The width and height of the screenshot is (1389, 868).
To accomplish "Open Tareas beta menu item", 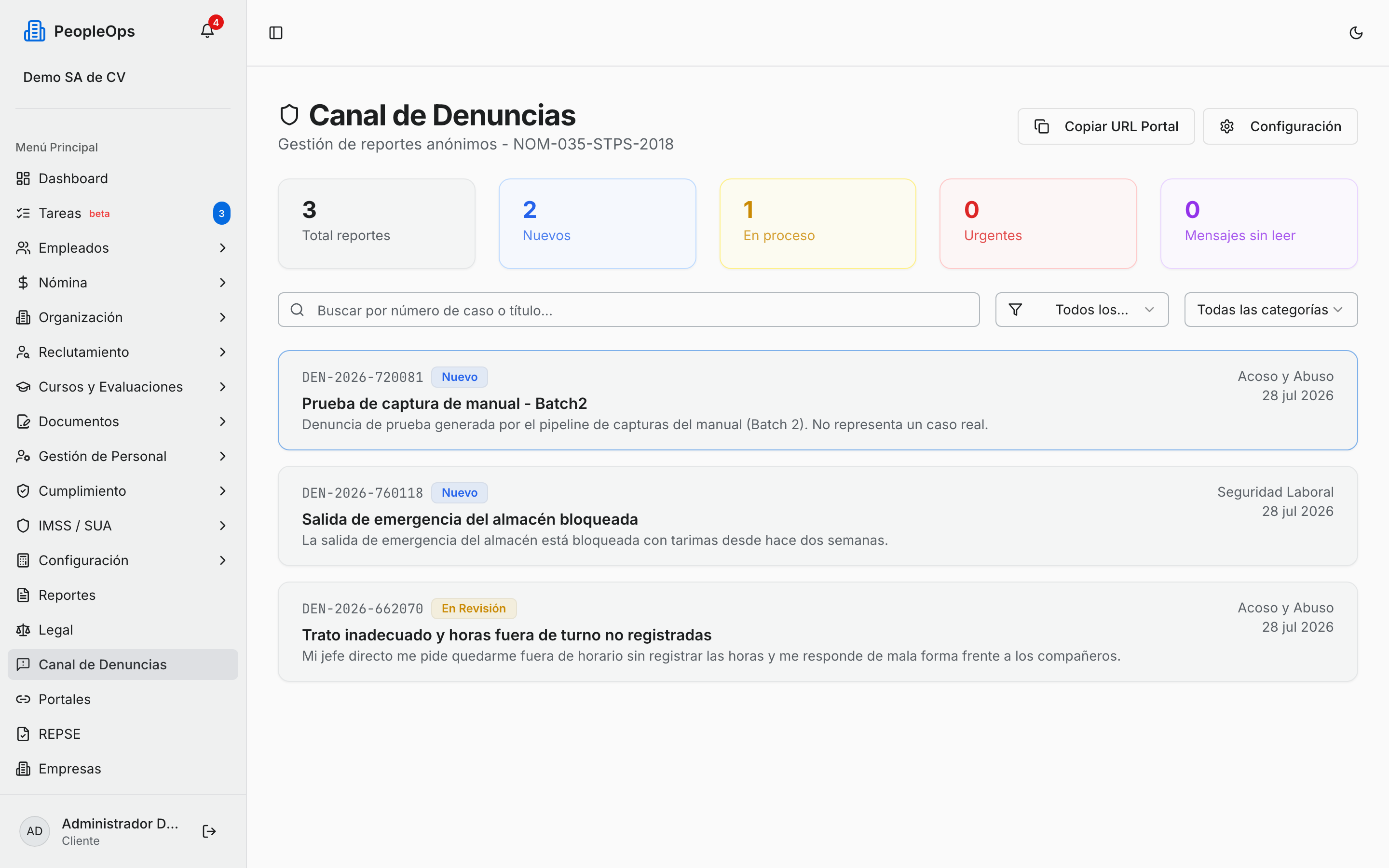I will pos(123,214).
